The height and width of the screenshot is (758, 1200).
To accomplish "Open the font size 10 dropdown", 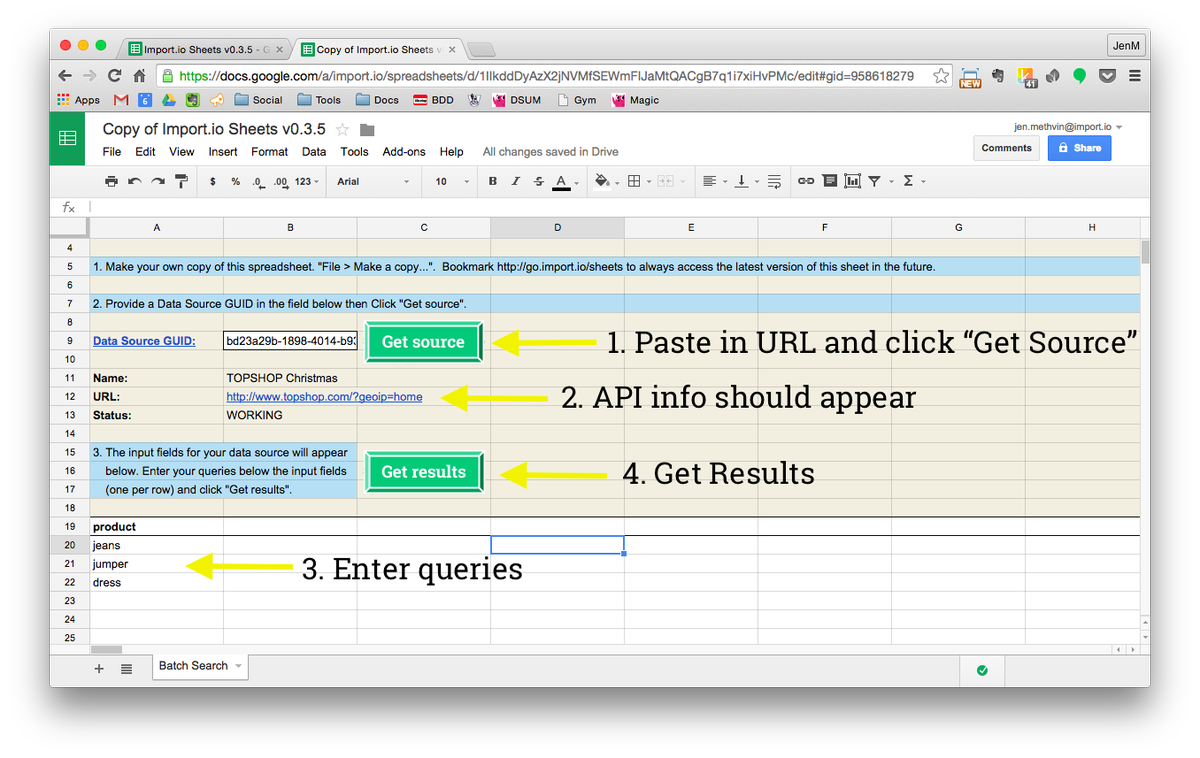I will 452,182.
